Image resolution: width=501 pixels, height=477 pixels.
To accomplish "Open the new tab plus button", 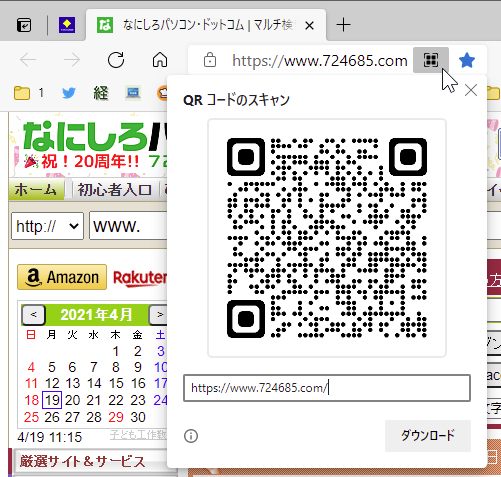I will point(343,25).
